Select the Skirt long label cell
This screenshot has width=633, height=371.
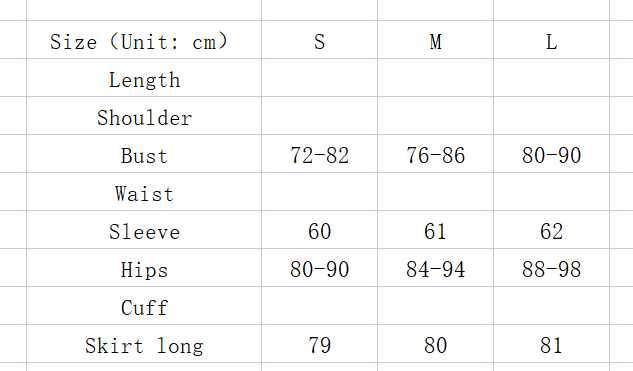(x=144, y=343)
